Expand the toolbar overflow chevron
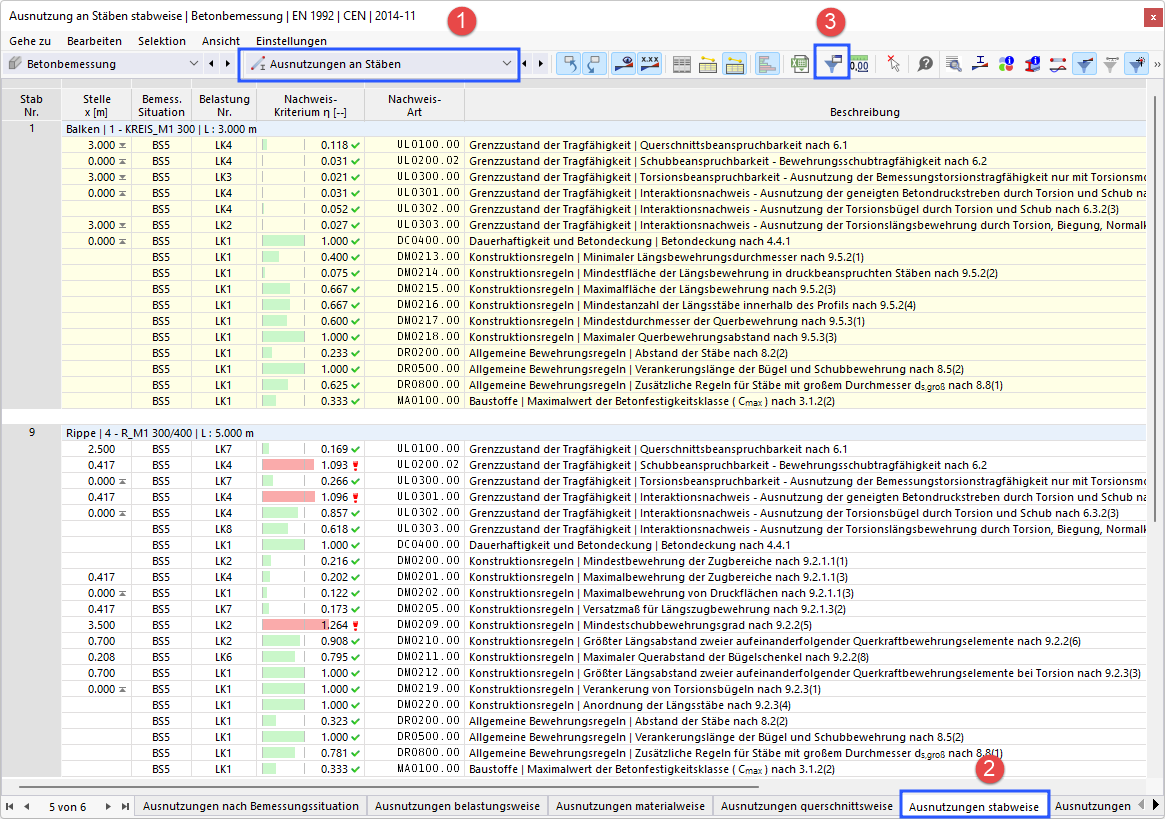 click(1157, 65)
